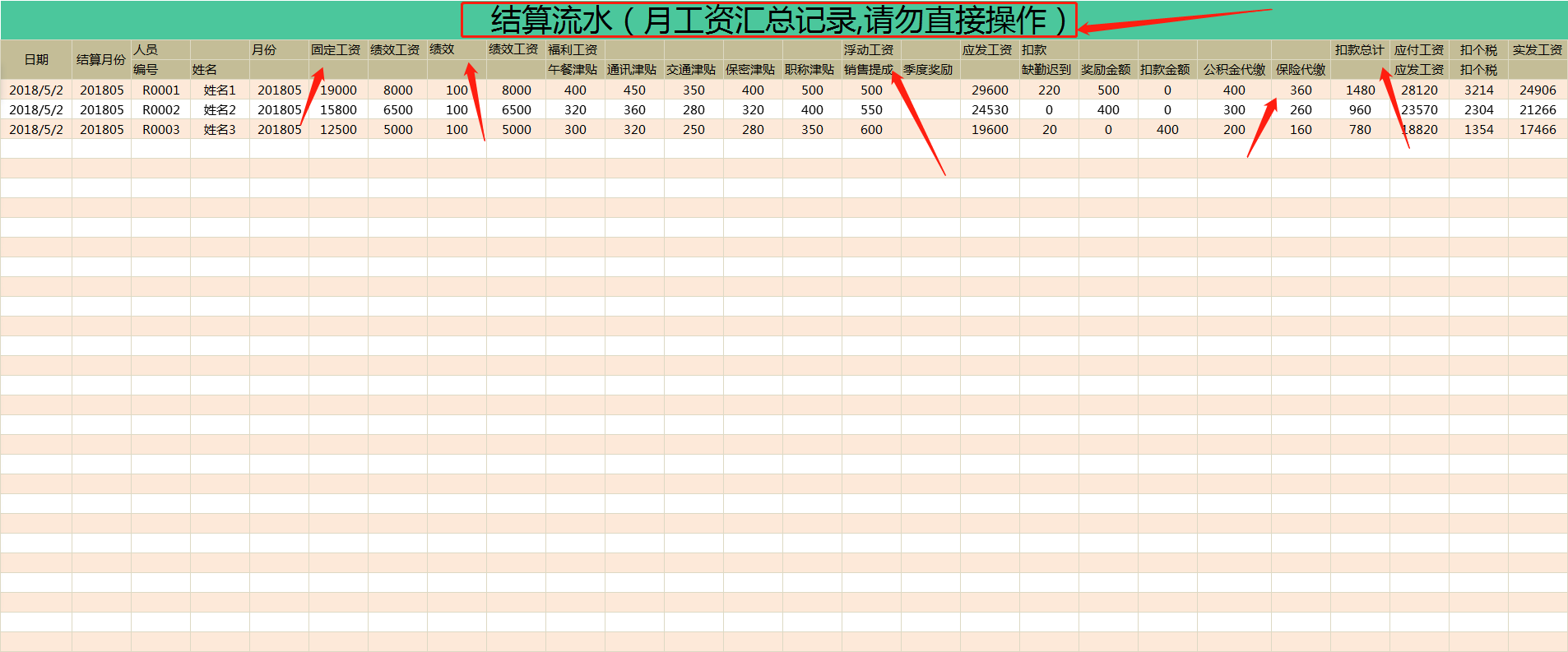Select total deduction value 1480
Viewport: 1568px width, 652px height.
(1360, 90)
